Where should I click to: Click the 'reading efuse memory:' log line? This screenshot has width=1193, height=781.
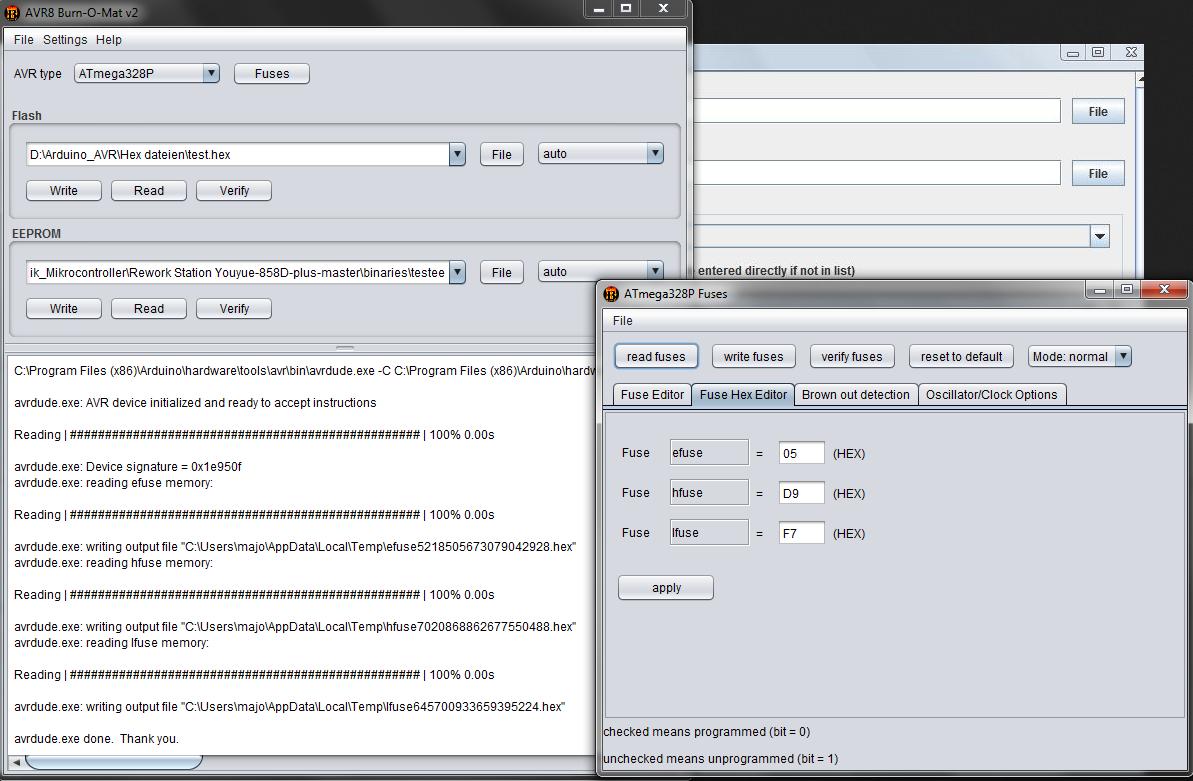113,483
